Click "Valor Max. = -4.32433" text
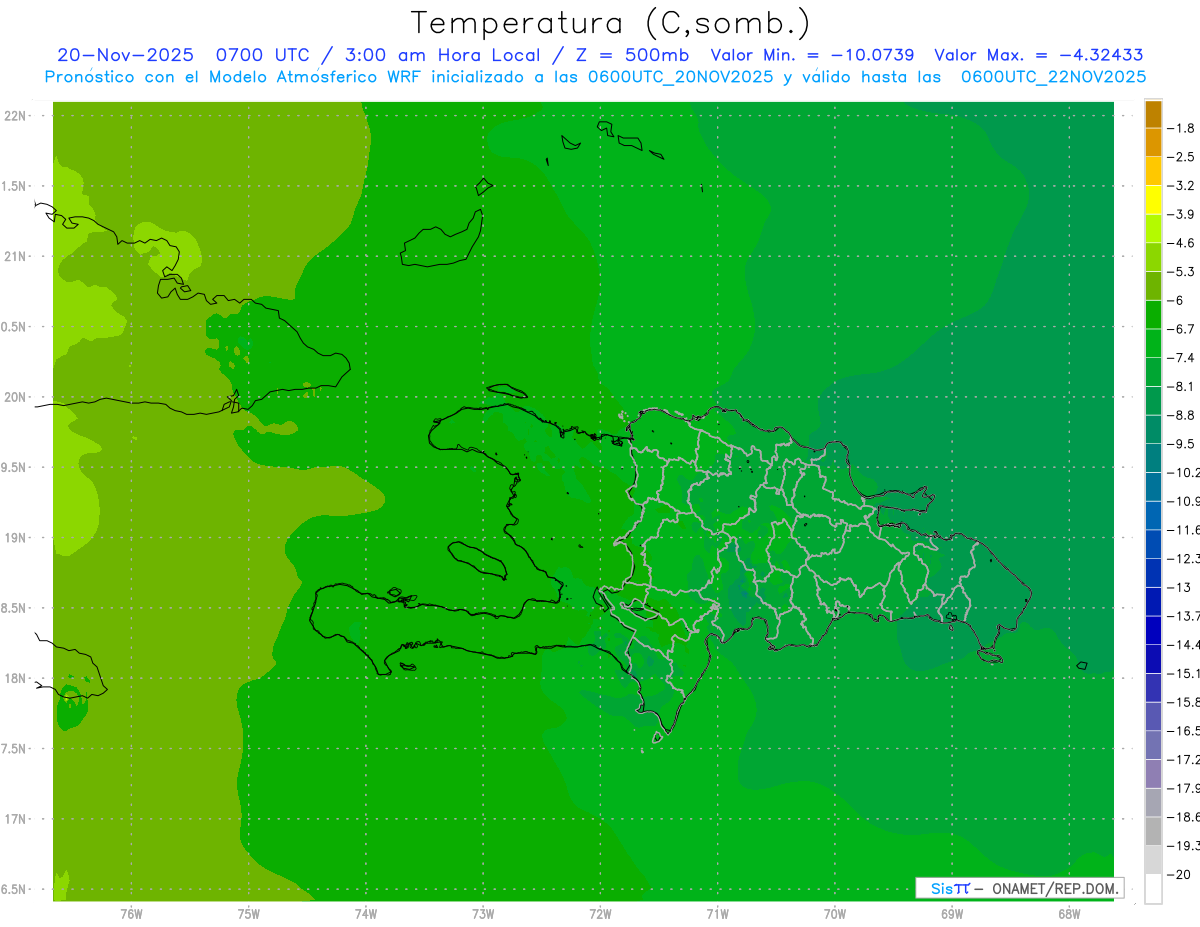 click(x=1039, y=55)
